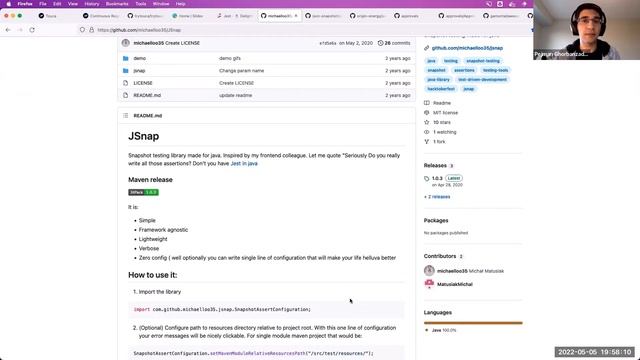This screenshot has height=360, width=640.
Task: Open the Bookmarks menu
Action: [117, 4]
